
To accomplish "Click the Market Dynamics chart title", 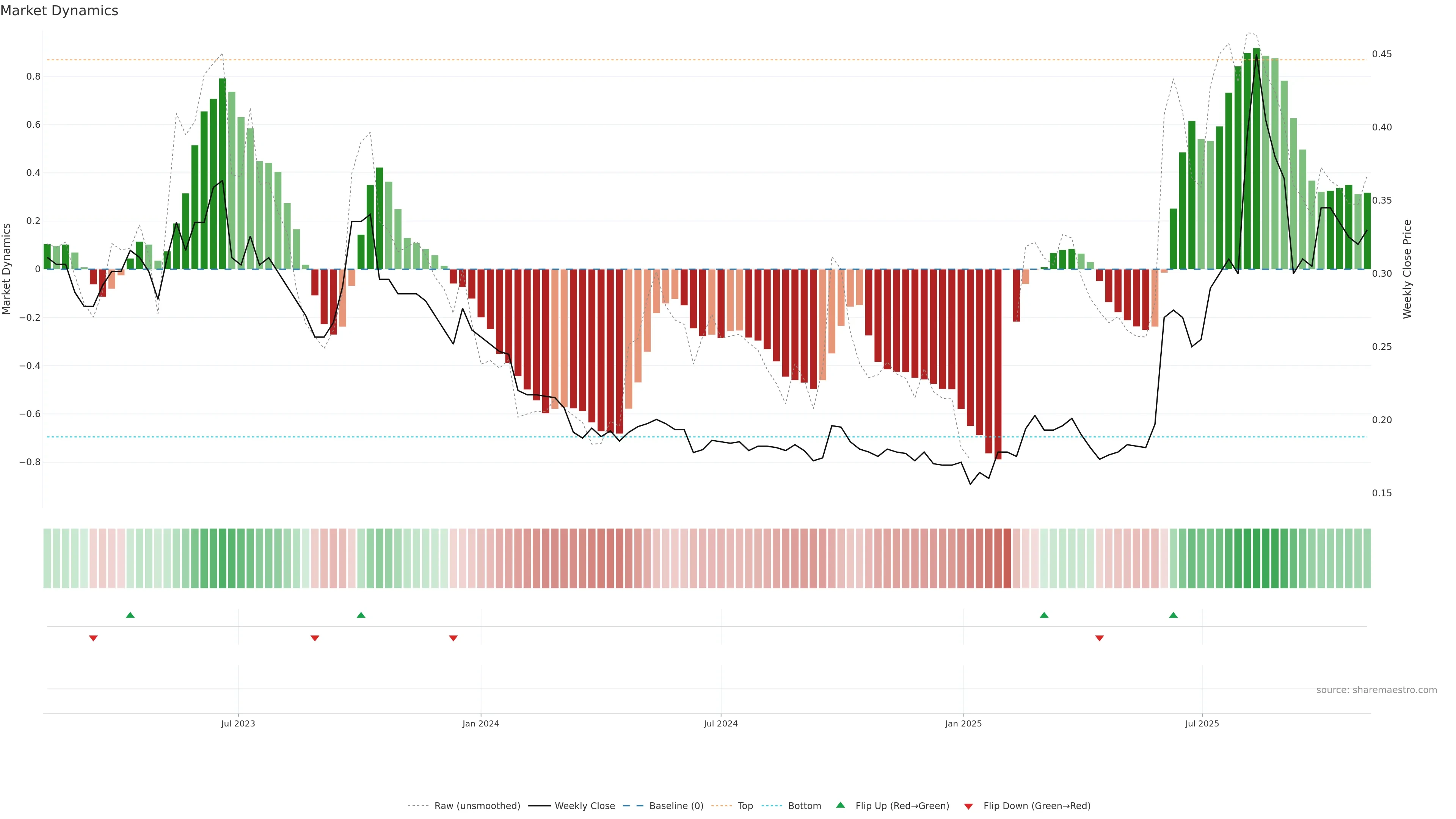I will pos(60,11).
